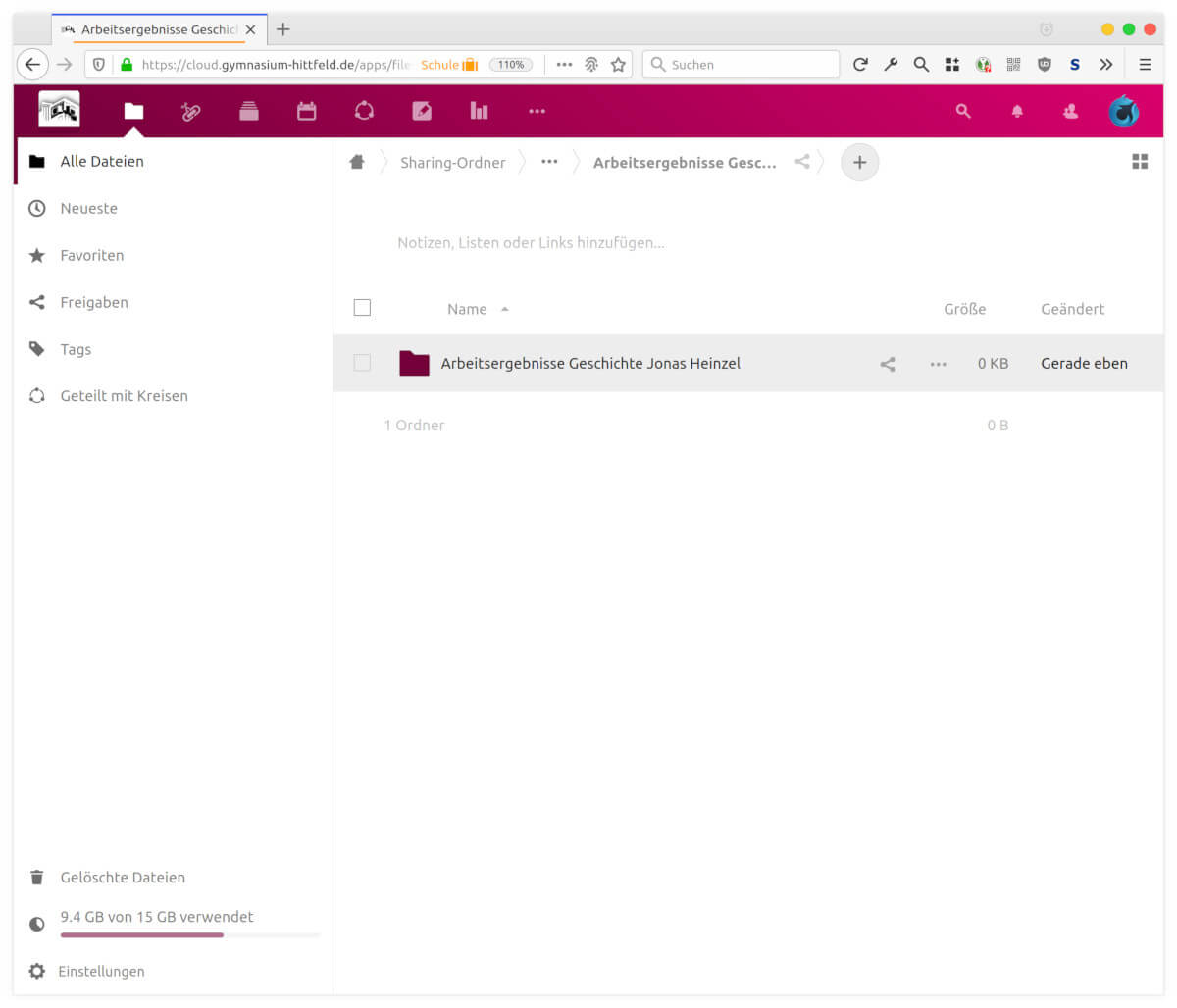Expand the collapsed breadcrumb ellipsis
1177x1008 pixels.
(549, 163)
